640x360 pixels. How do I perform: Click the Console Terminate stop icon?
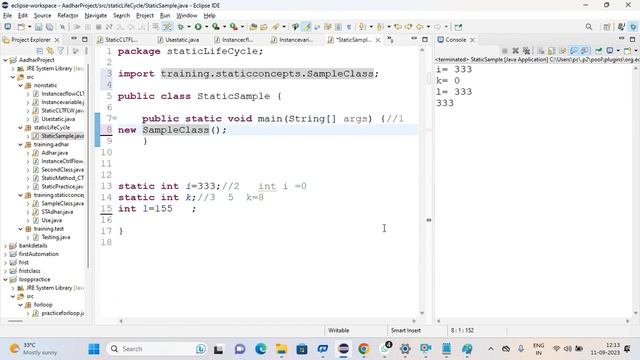click(x=505, y=51)
